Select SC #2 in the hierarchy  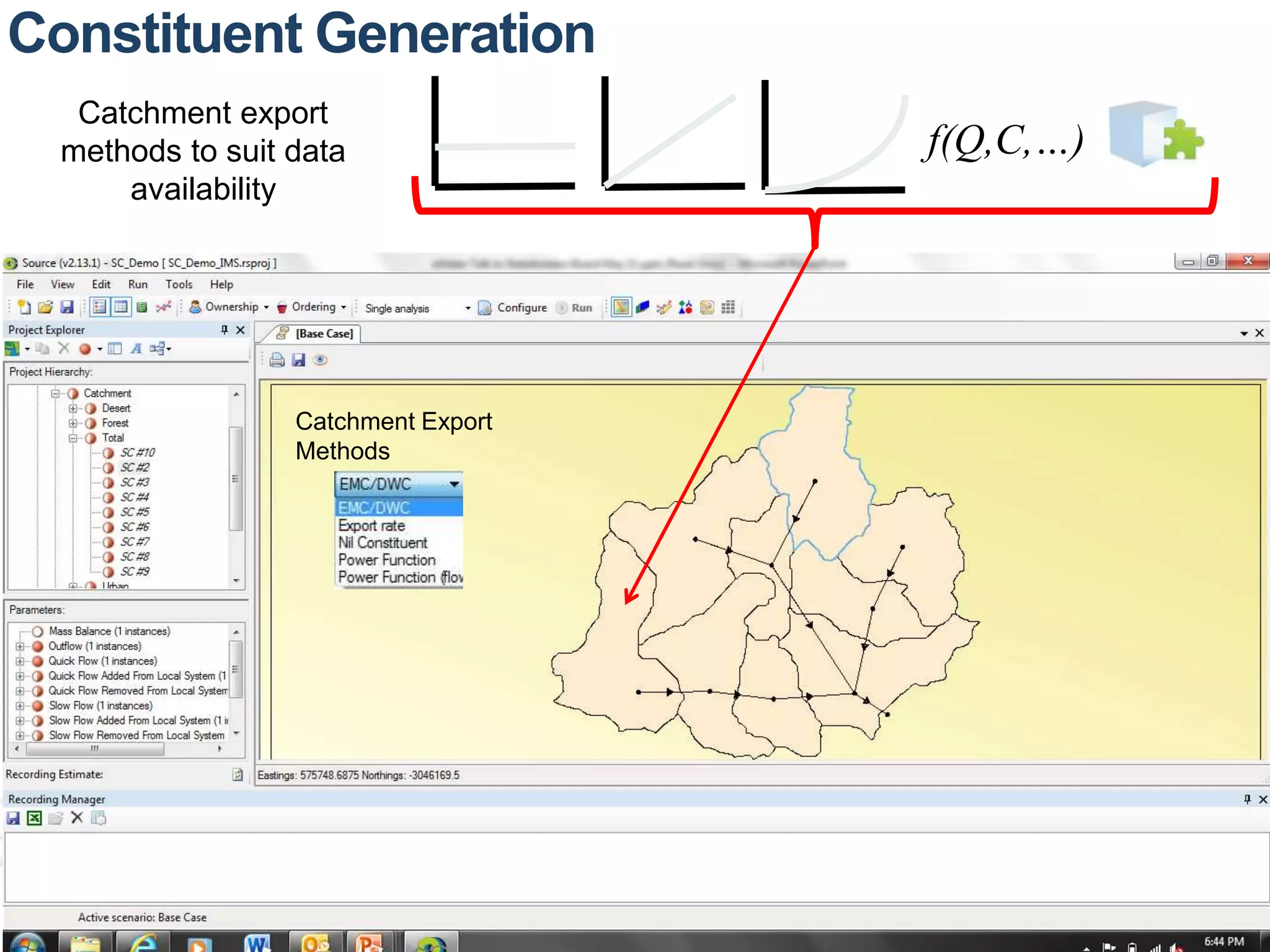(135, 468)
